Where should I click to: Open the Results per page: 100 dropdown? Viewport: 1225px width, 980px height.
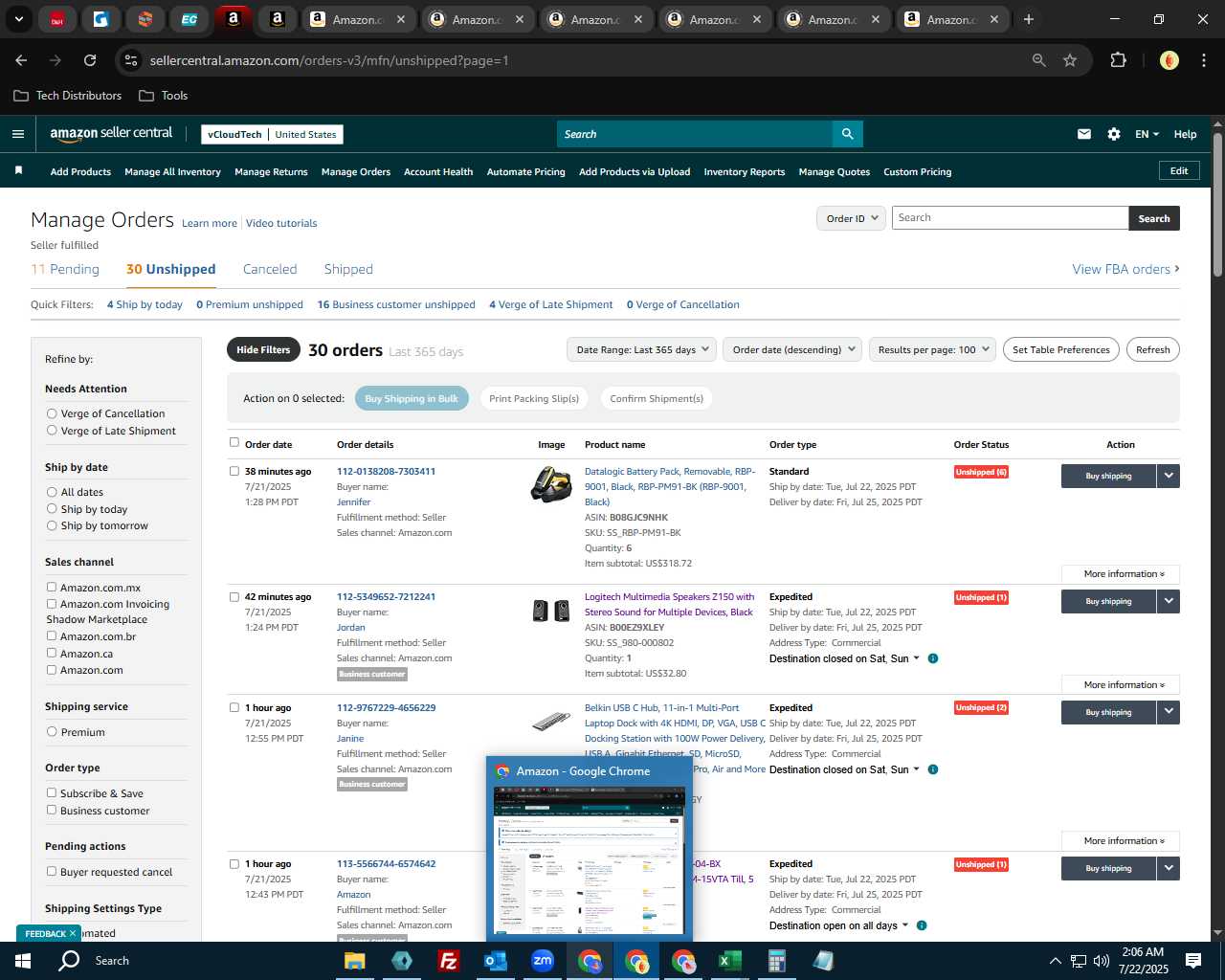(x=932, y=349)
